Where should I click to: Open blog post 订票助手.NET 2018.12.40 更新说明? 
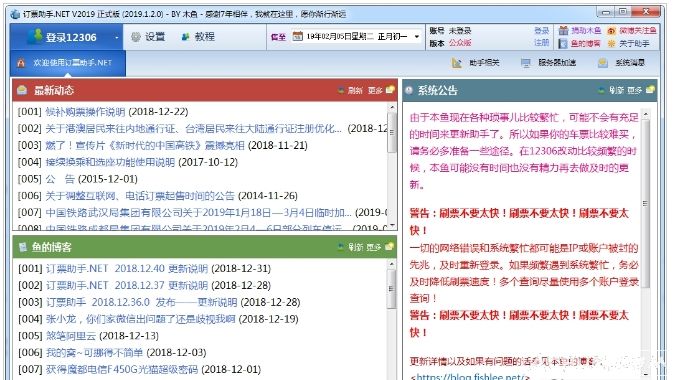[127, 269]
